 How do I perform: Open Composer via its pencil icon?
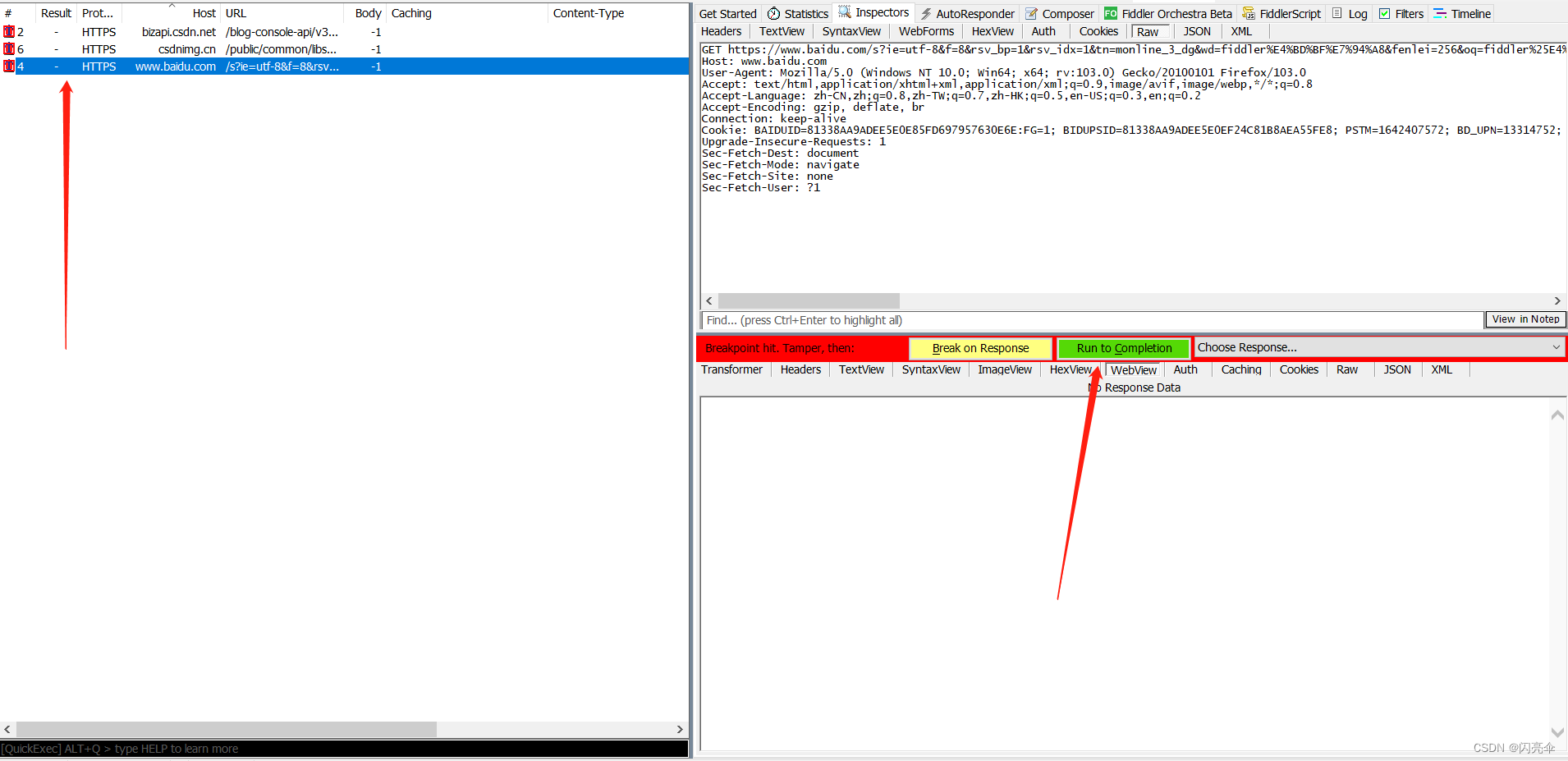coord(1031,14)
